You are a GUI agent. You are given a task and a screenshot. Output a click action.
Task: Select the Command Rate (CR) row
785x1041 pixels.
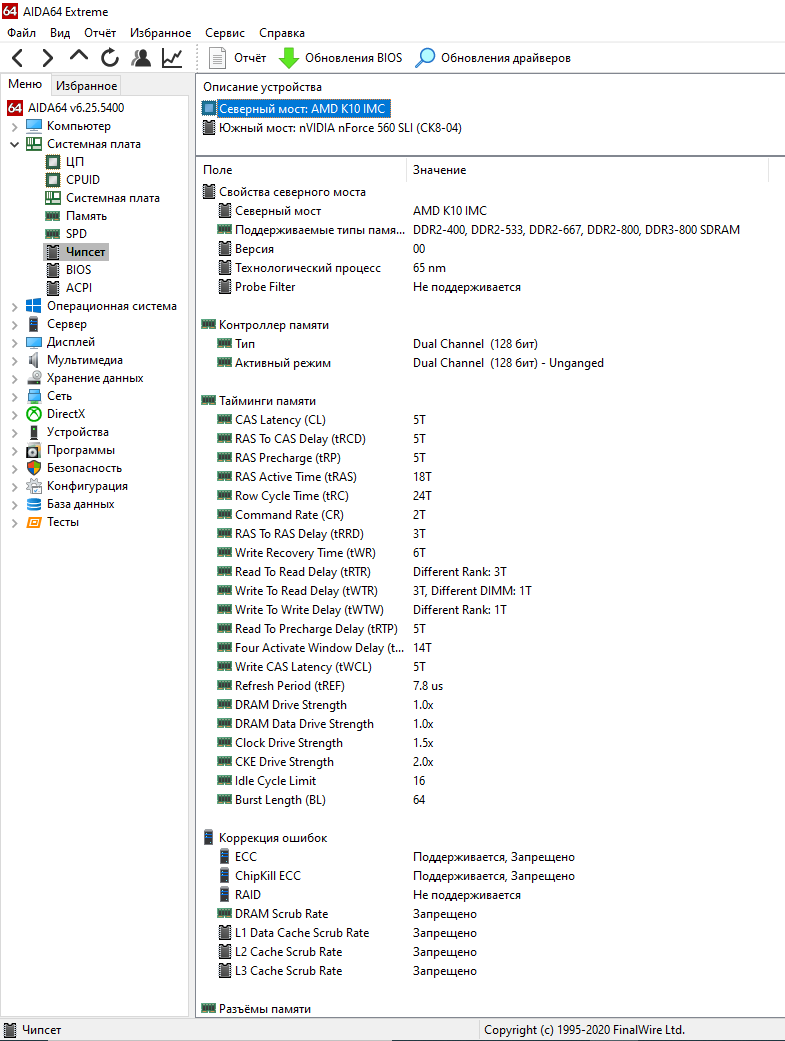tap(490, 515)
